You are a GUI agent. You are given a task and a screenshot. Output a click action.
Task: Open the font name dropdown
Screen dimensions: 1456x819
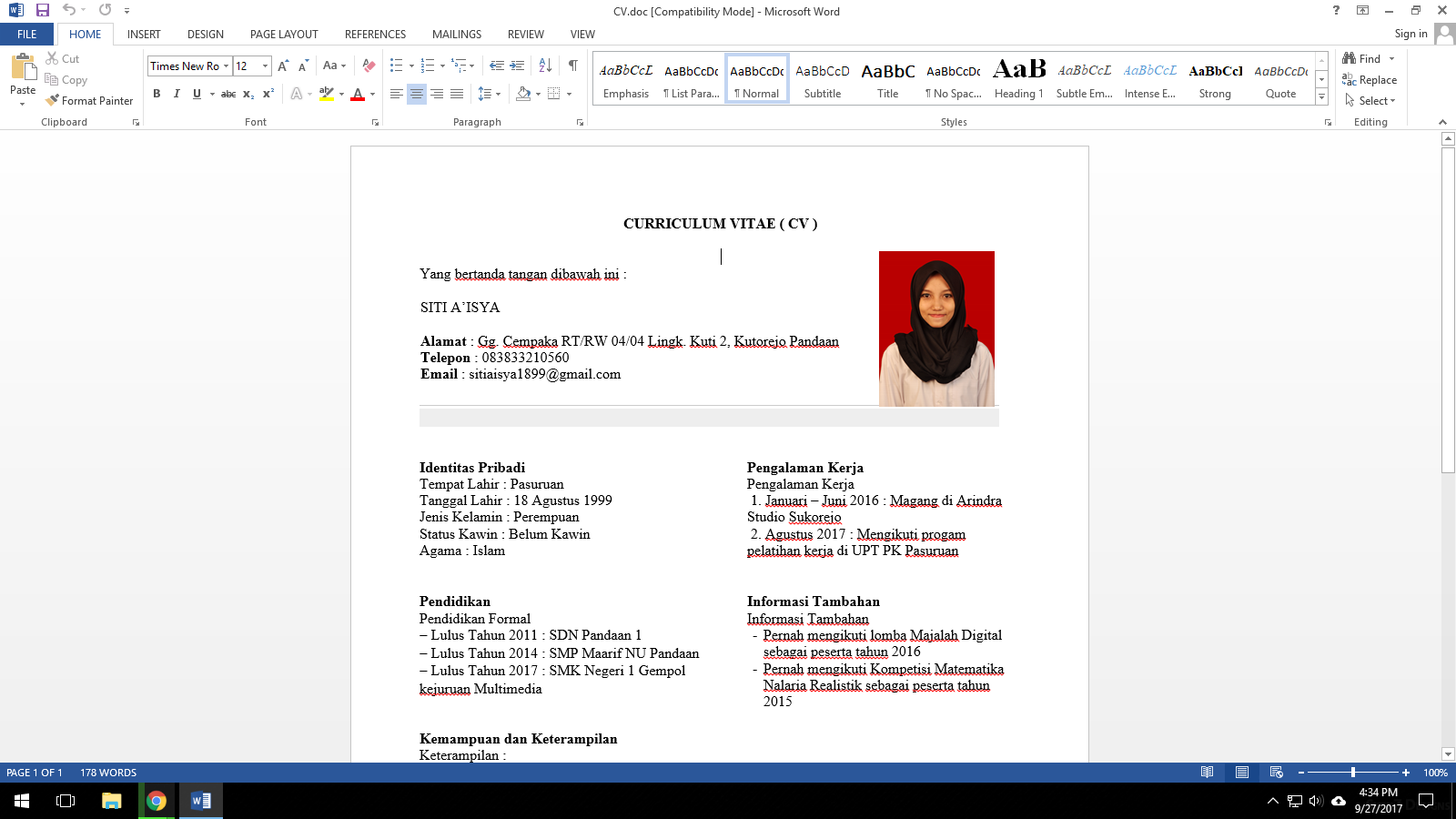tap(227, 66)
